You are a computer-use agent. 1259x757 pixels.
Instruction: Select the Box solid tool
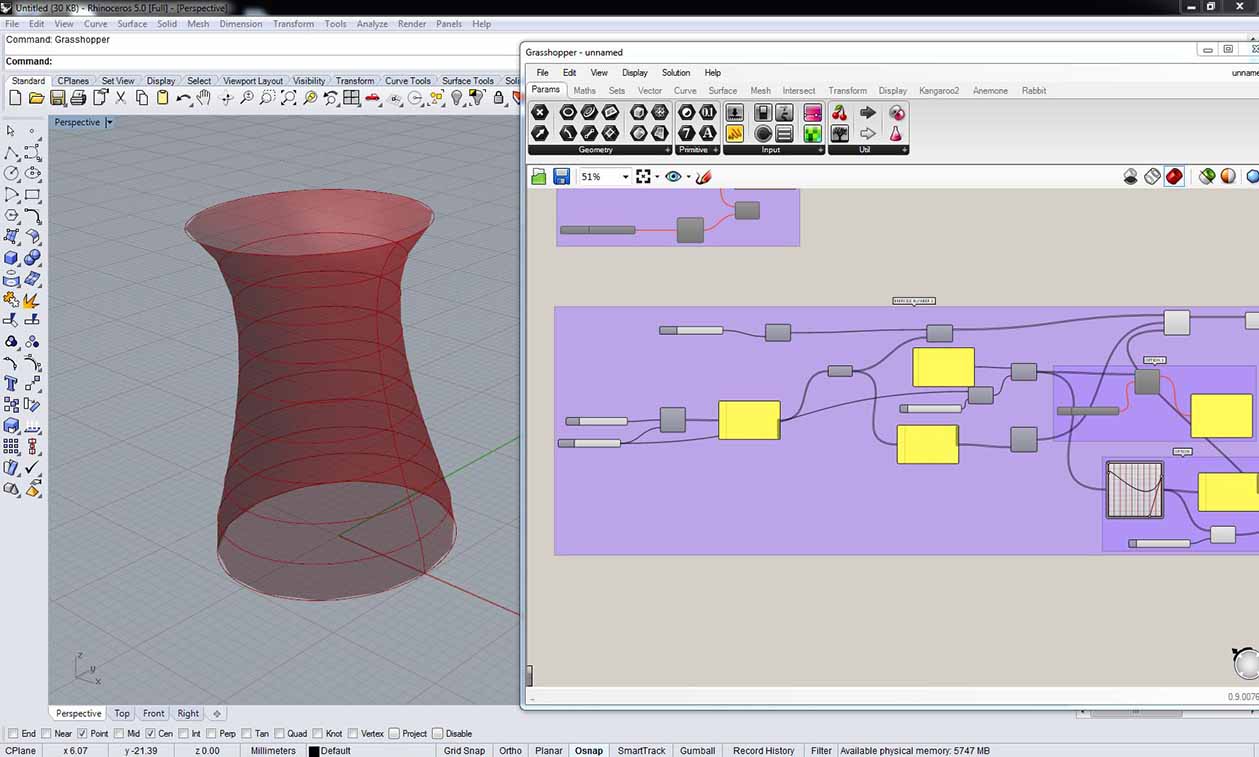coord(11,258)
